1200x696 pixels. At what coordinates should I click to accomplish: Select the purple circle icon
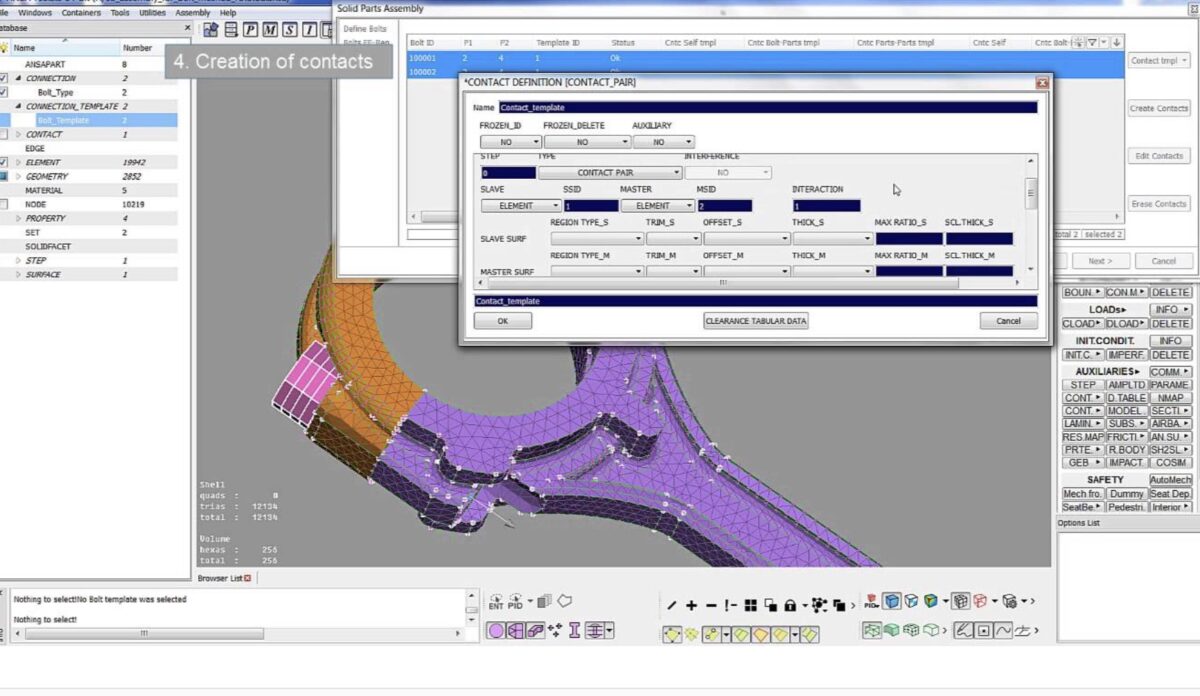(x=496, y=631)
